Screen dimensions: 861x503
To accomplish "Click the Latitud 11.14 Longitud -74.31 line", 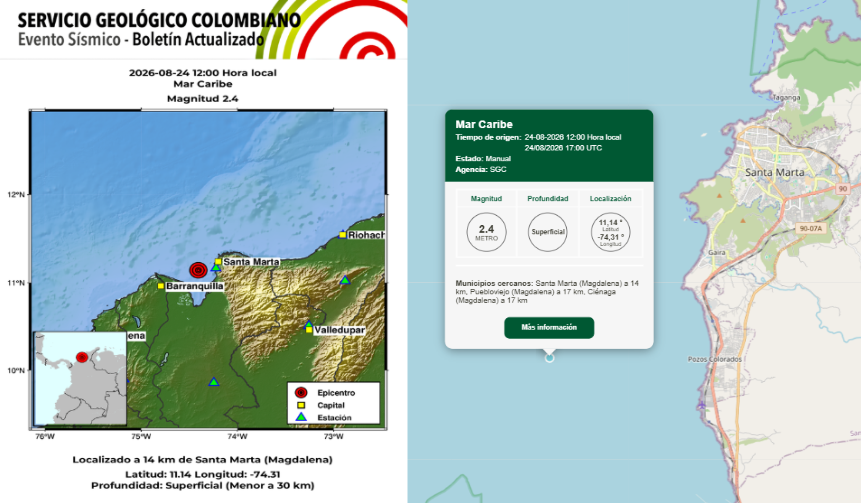I will 203,474.
